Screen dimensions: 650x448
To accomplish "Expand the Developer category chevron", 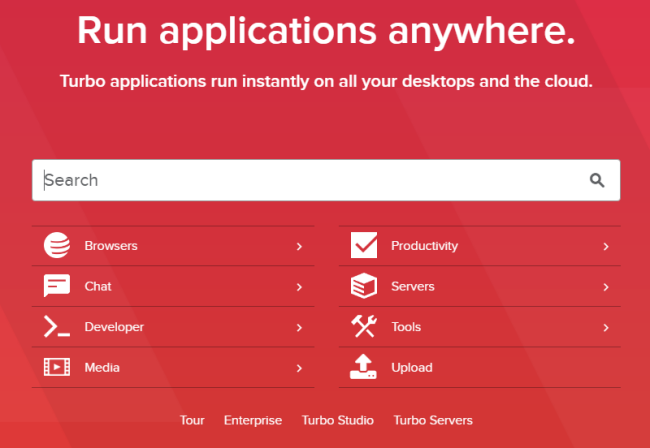I will tap(299, 328).
